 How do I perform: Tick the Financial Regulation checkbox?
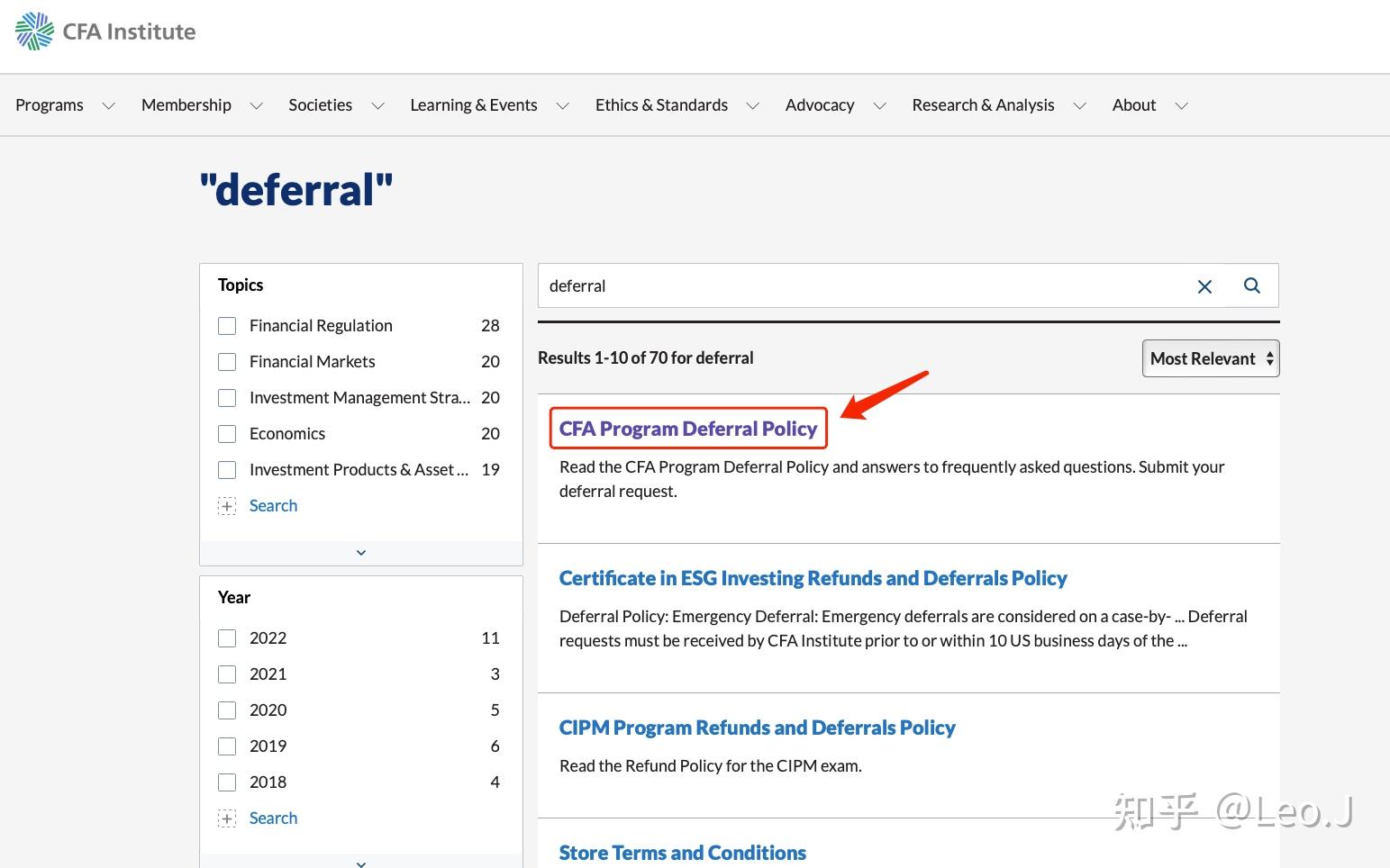click(227, 326)
